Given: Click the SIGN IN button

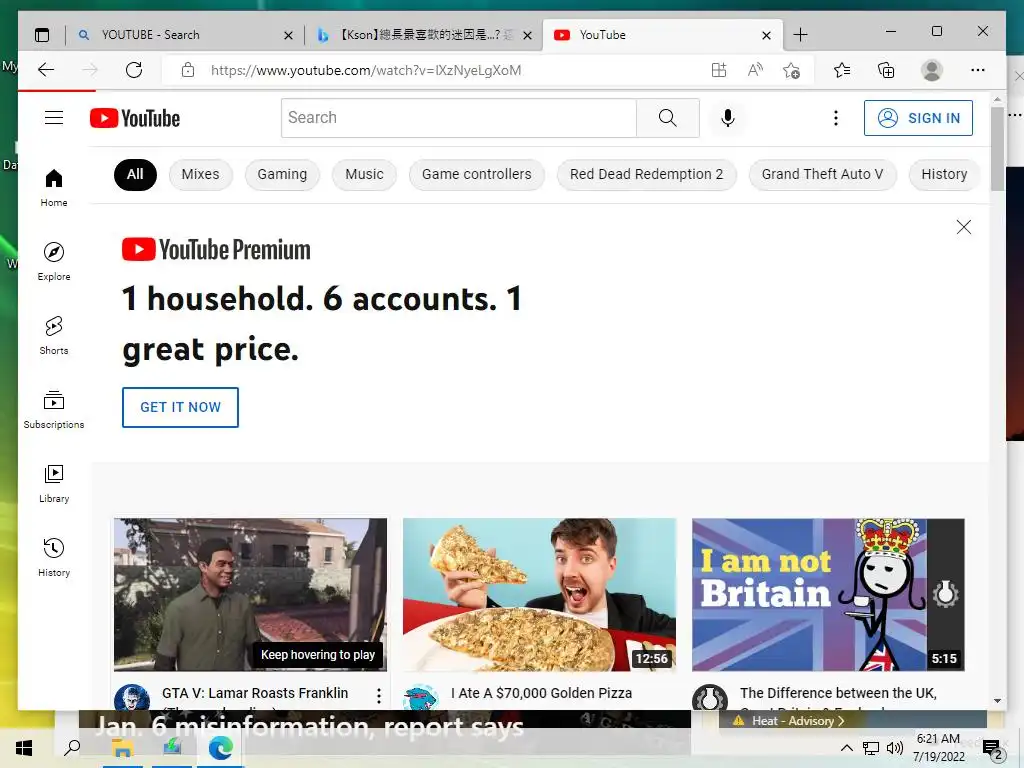Looking at the screenshot, I should [918, 118].
